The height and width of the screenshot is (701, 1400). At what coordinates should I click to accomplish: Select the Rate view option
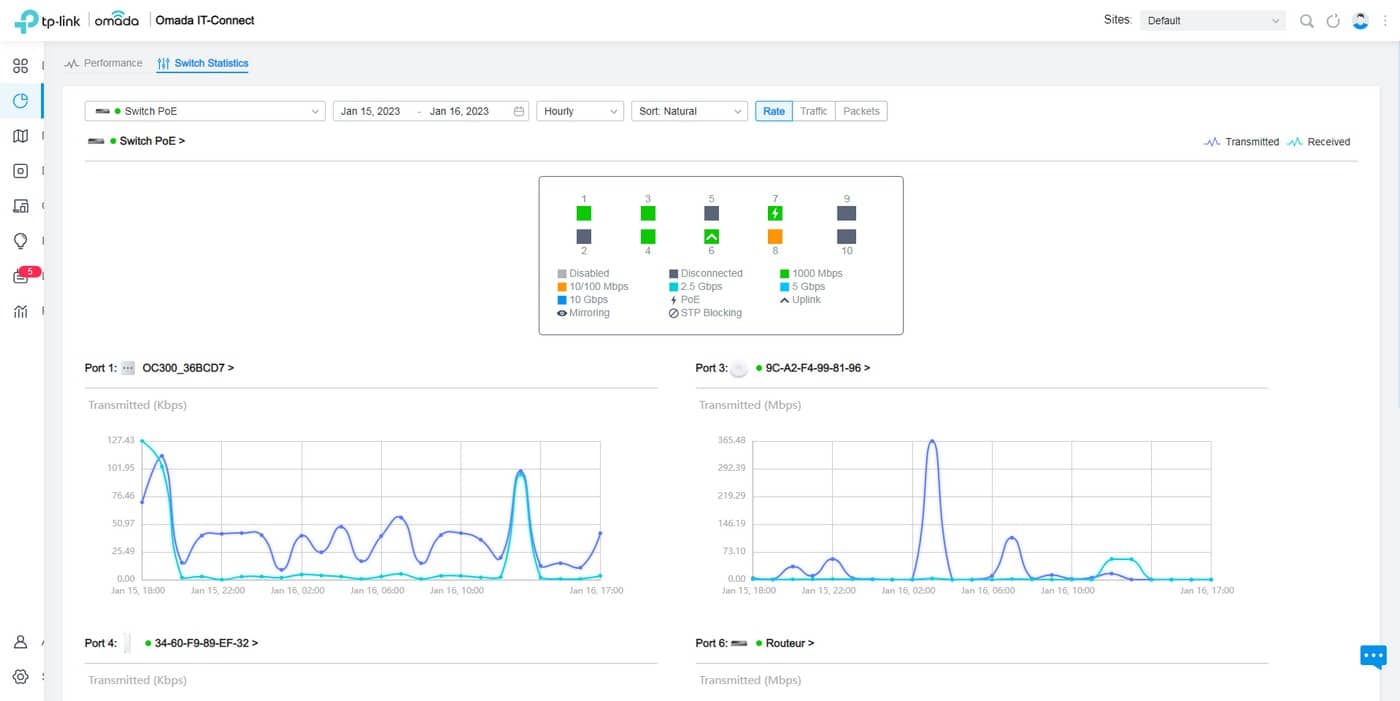point(774,111)
